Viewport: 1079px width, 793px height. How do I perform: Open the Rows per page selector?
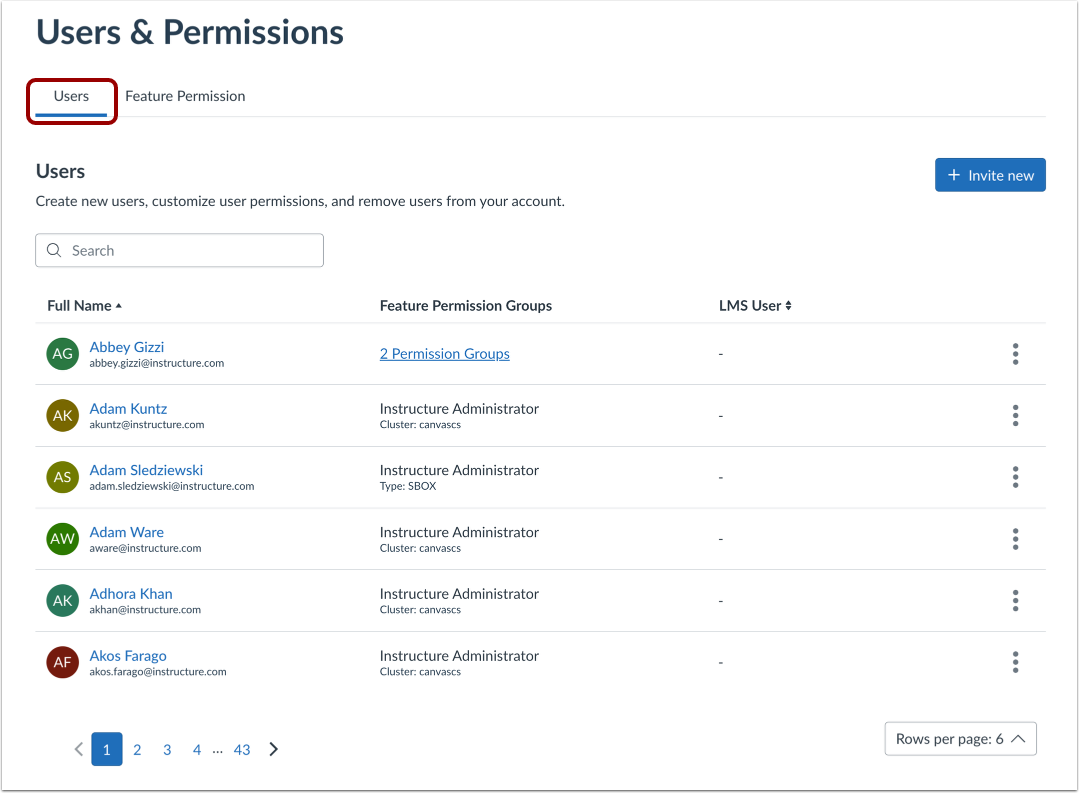(959, 738)
